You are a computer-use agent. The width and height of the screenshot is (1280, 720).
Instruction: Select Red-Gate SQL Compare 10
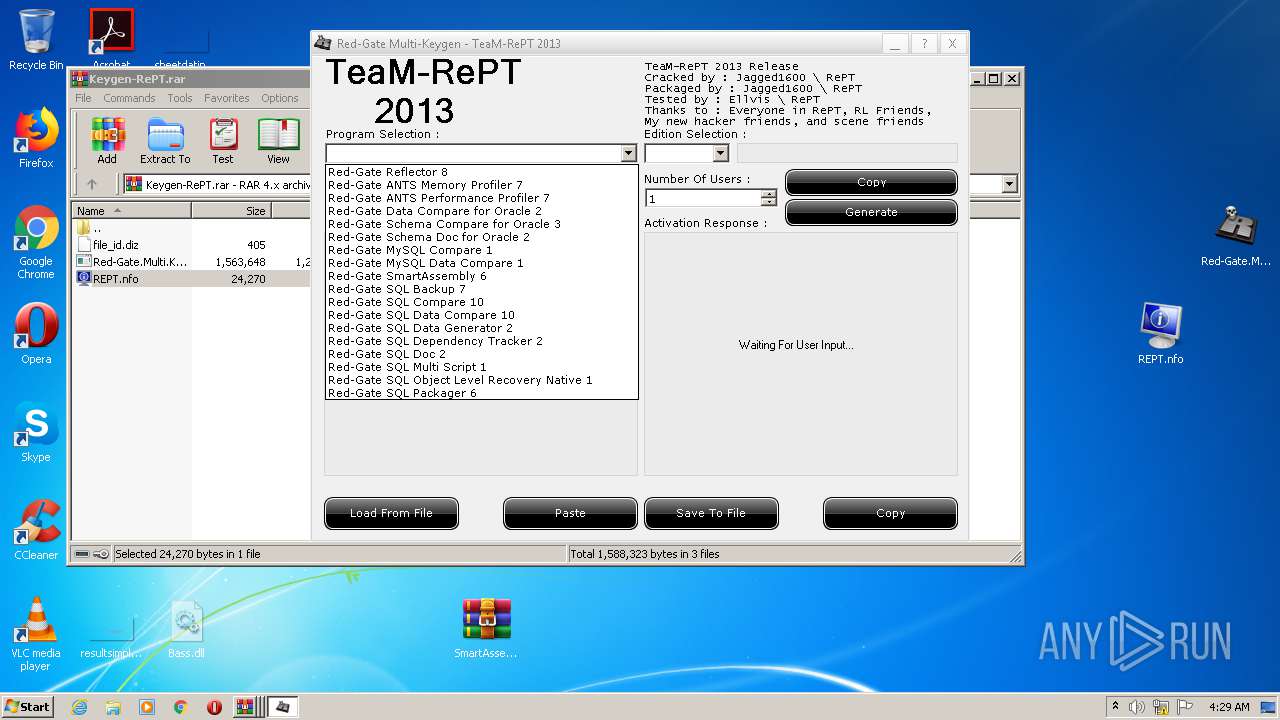pos(482,302)
